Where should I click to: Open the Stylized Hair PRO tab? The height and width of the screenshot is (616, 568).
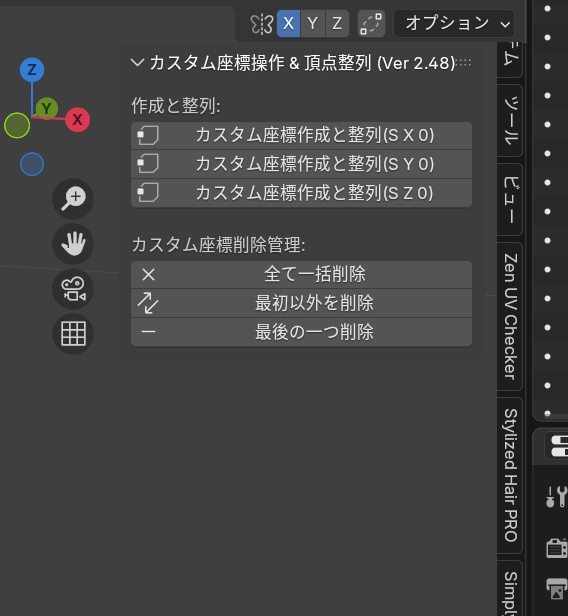(510, 475)
